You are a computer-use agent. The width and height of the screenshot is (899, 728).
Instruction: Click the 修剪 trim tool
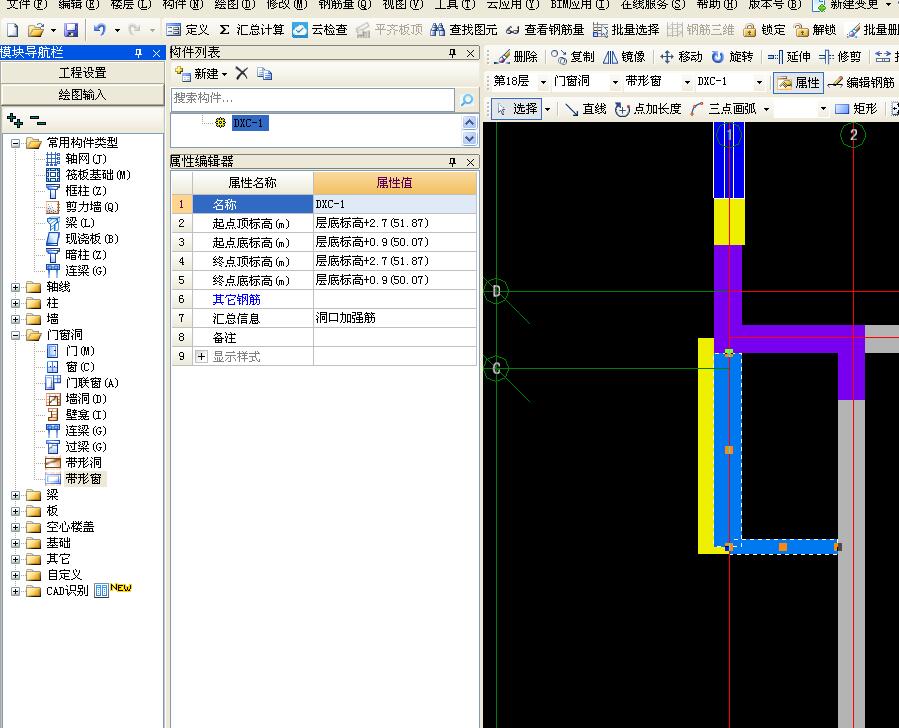point(840,57)
